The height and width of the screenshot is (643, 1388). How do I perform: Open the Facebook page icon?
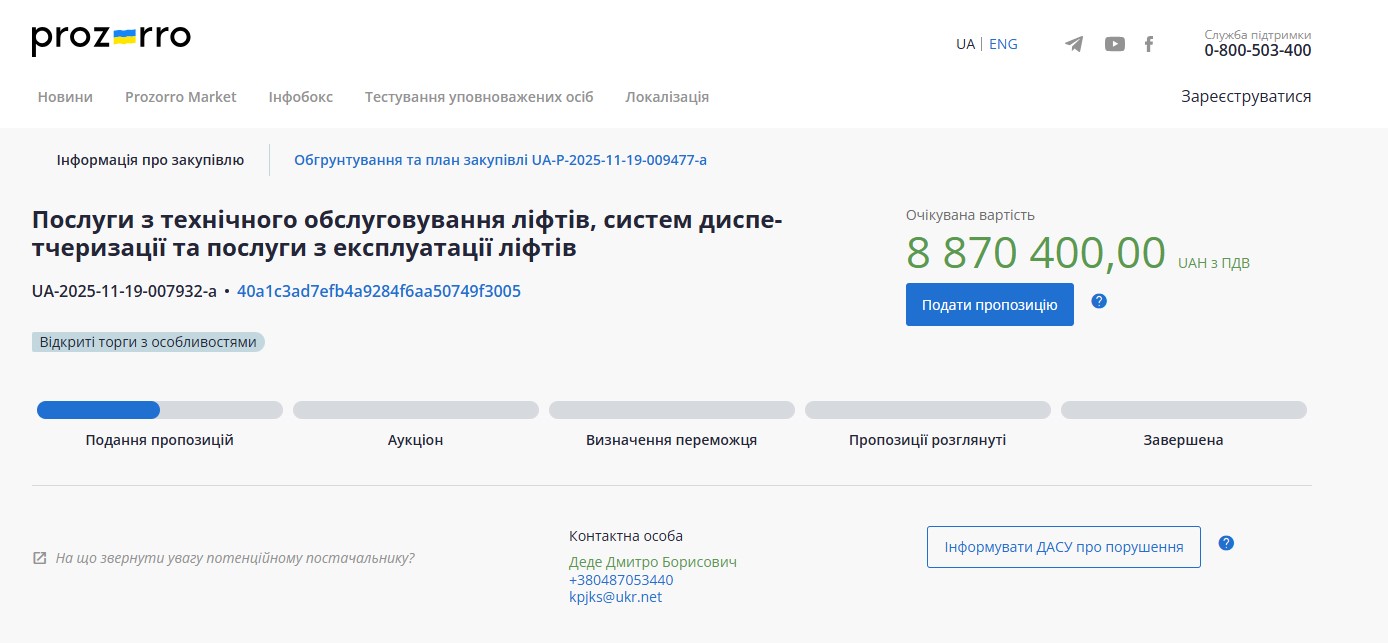coord(1149,44)
